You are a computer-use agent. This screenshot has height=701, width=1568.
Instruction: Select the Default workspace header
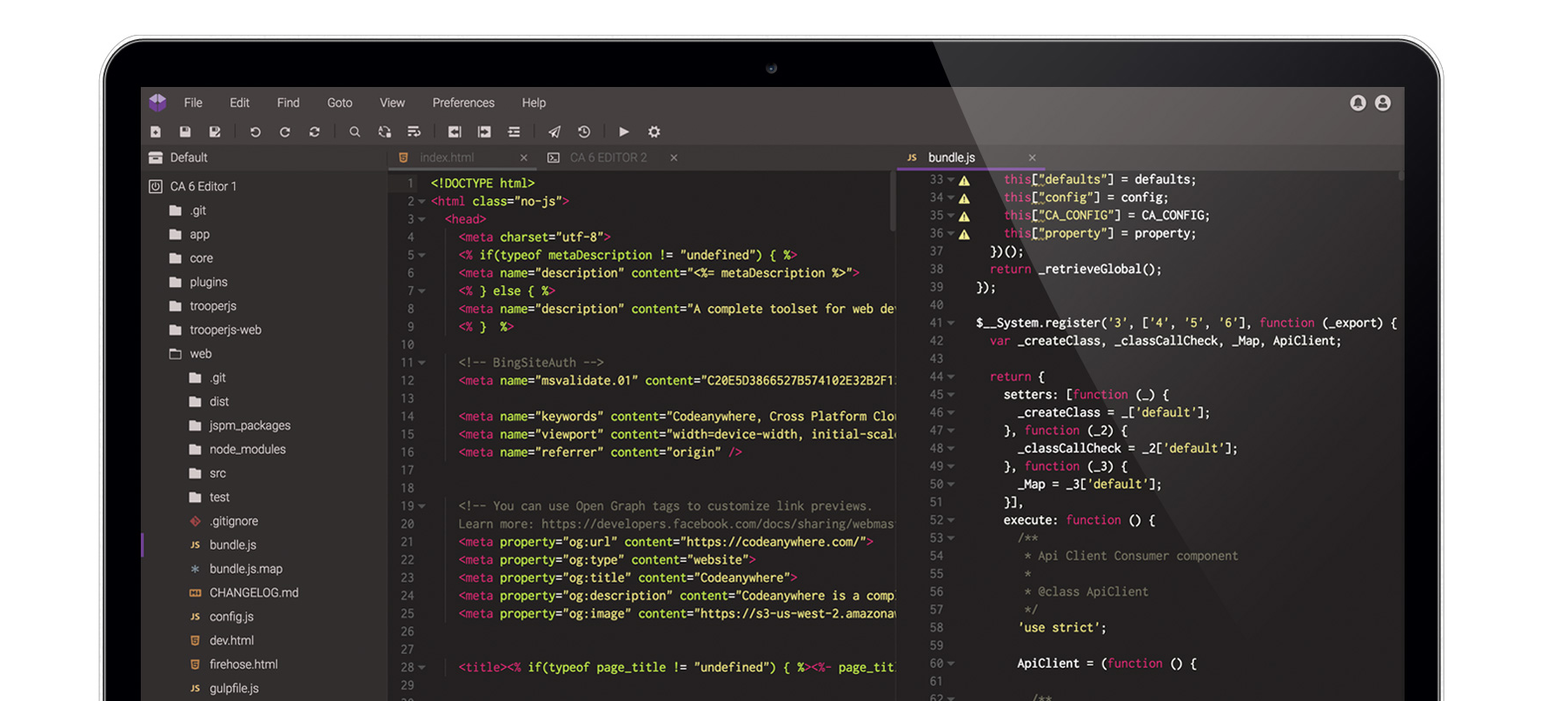189,157
